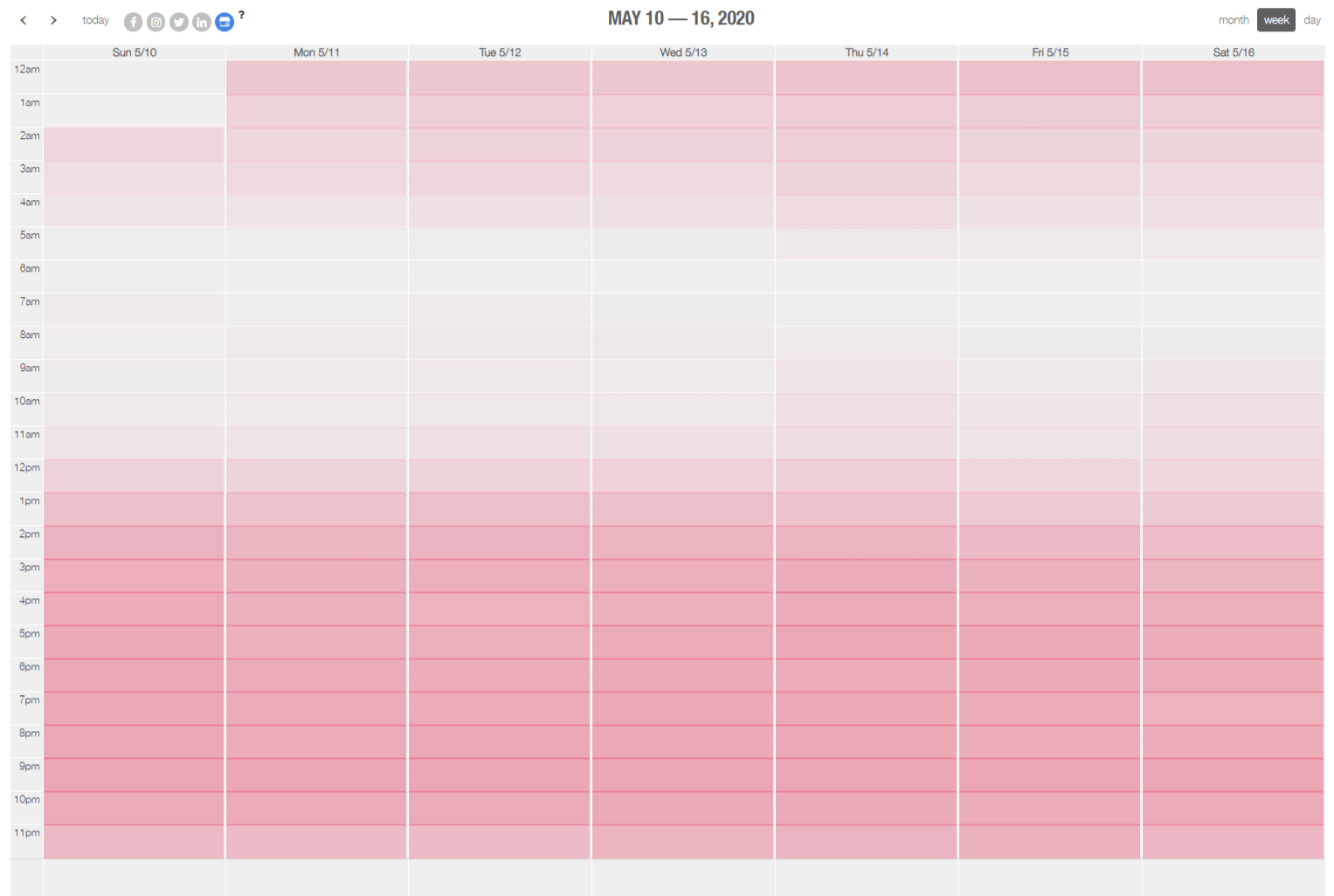1334x896 pixels.
Task: Go to the previous week arrow
Action: click(24, 20)
